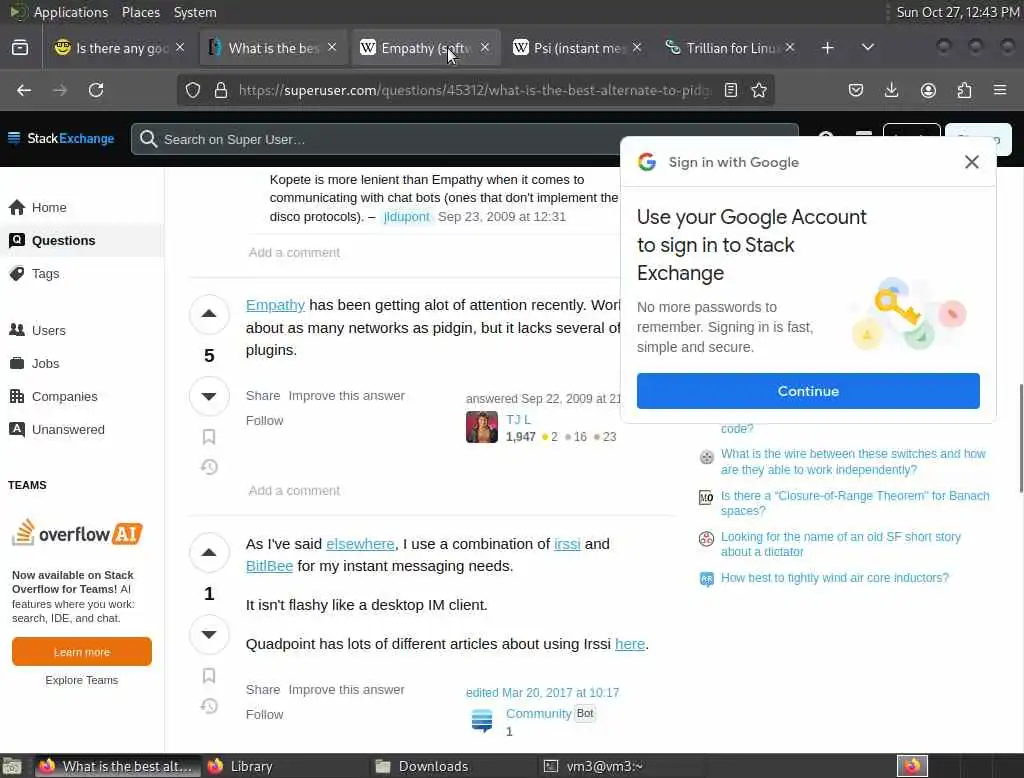The width and height of the screenshot is (1024, 778).
Task: Click the orange Learn more button
Action: click(82, 651)
